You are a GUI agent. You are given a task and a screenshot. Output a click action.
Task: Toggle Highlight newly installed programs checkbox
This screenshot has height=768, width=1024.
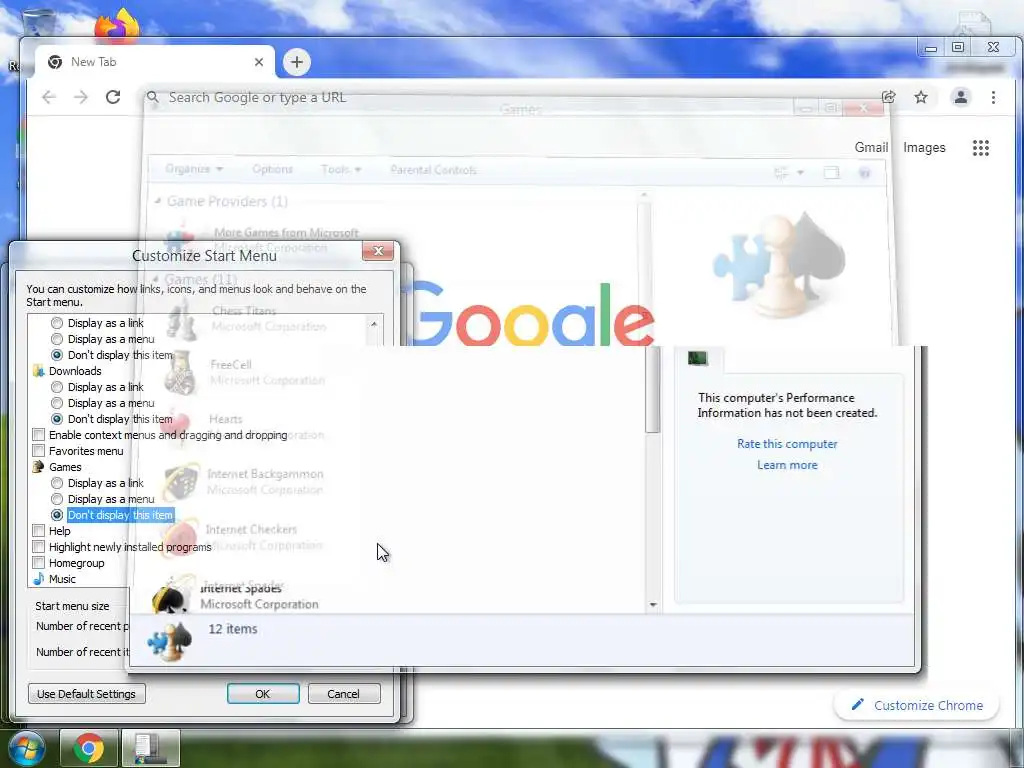(x=39, y=547)
